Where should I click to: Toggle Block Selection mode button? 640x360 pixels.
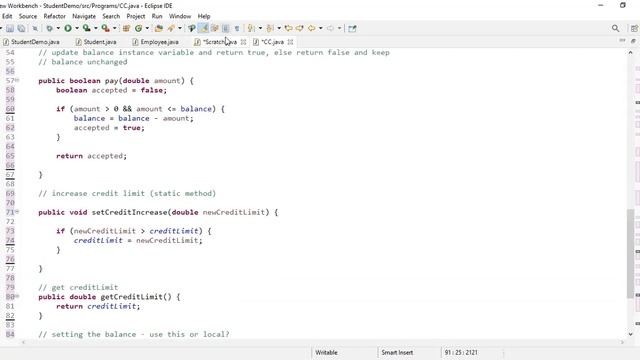point(225,28)
